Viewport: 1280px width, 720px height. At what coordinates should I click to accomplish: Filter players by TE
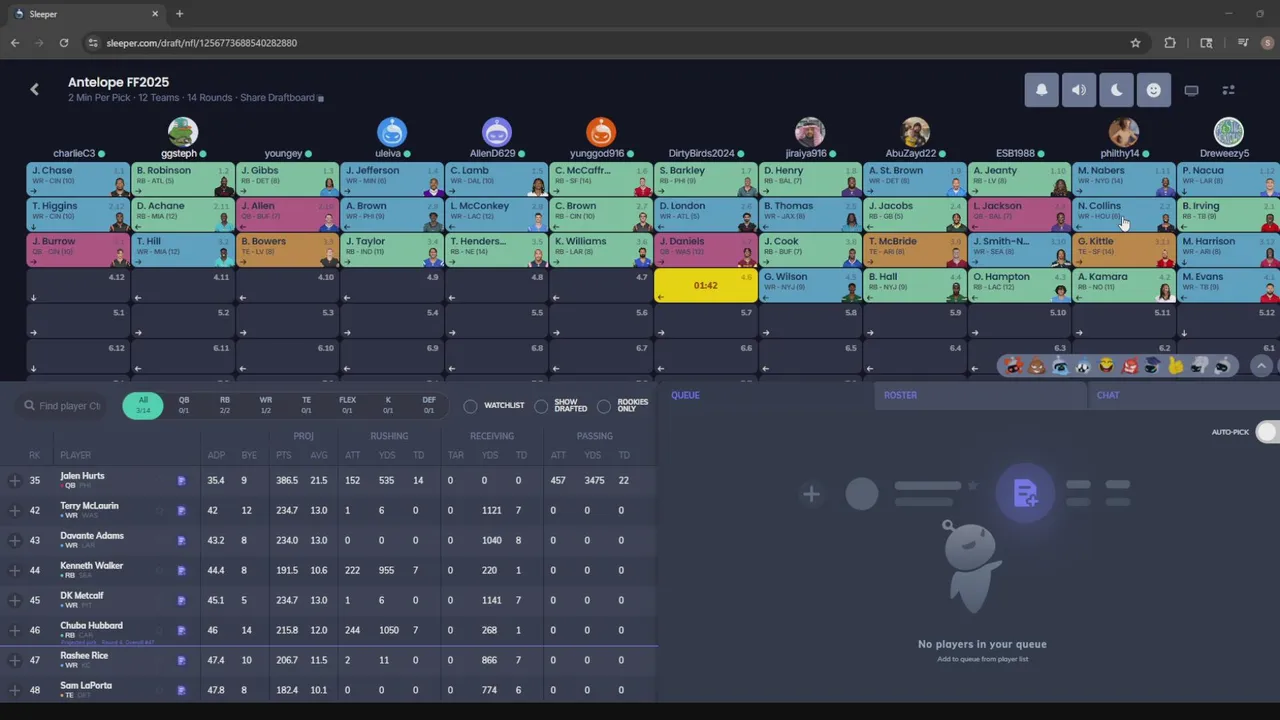306,405
